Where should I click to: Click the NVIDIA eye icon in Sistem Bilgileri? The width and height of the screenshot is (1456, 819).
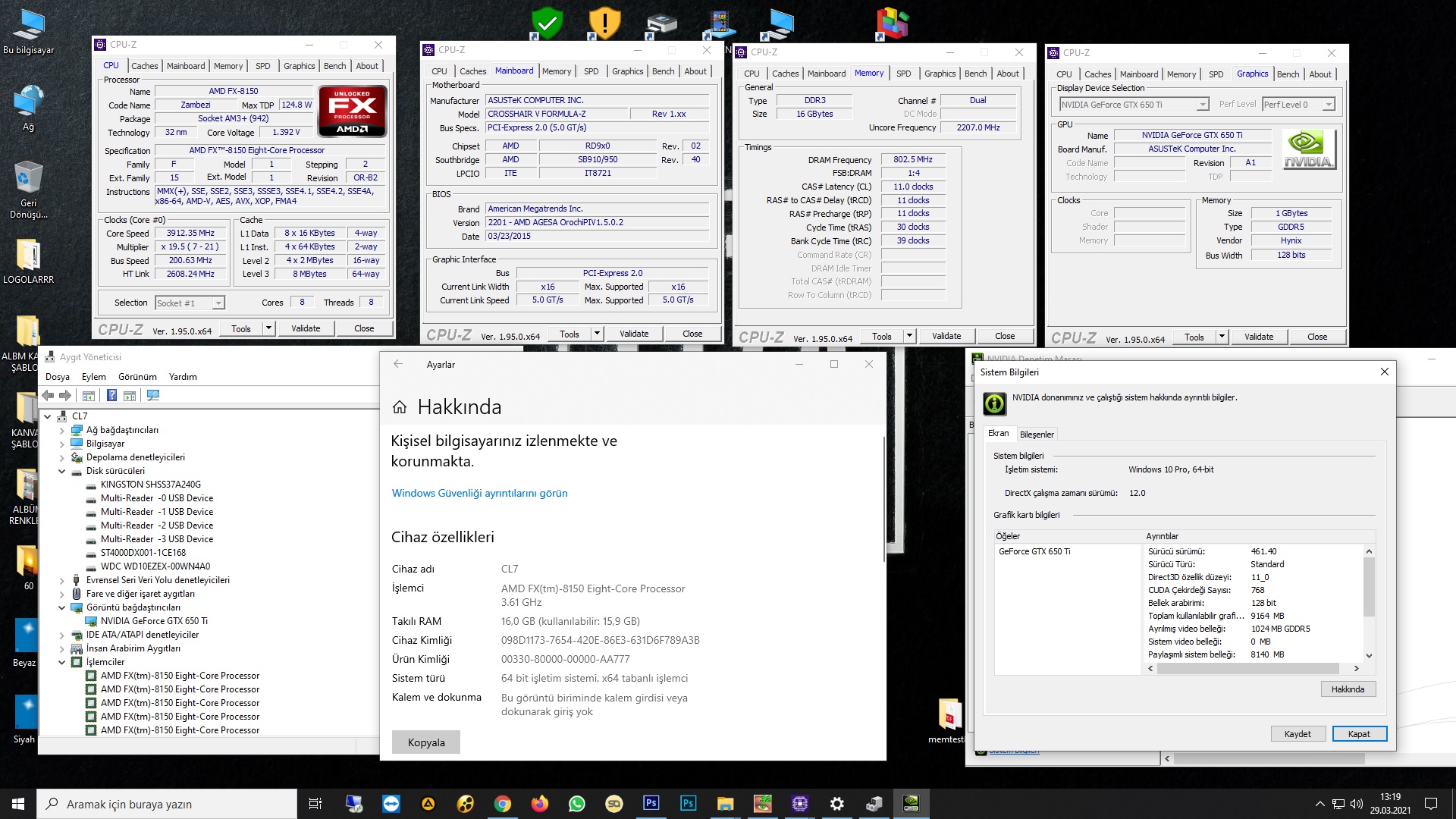coord(994,403)
